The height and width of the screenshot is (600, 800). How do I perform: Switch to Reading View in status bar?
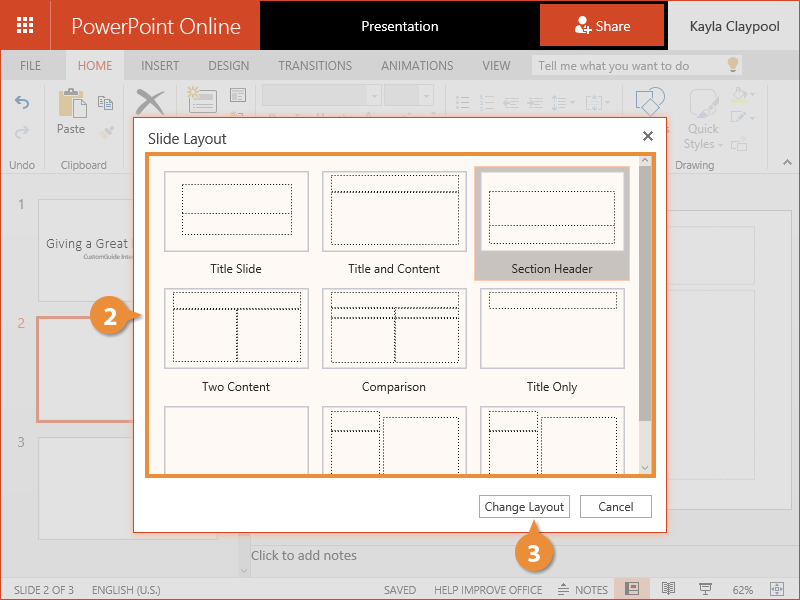point(669,589)
